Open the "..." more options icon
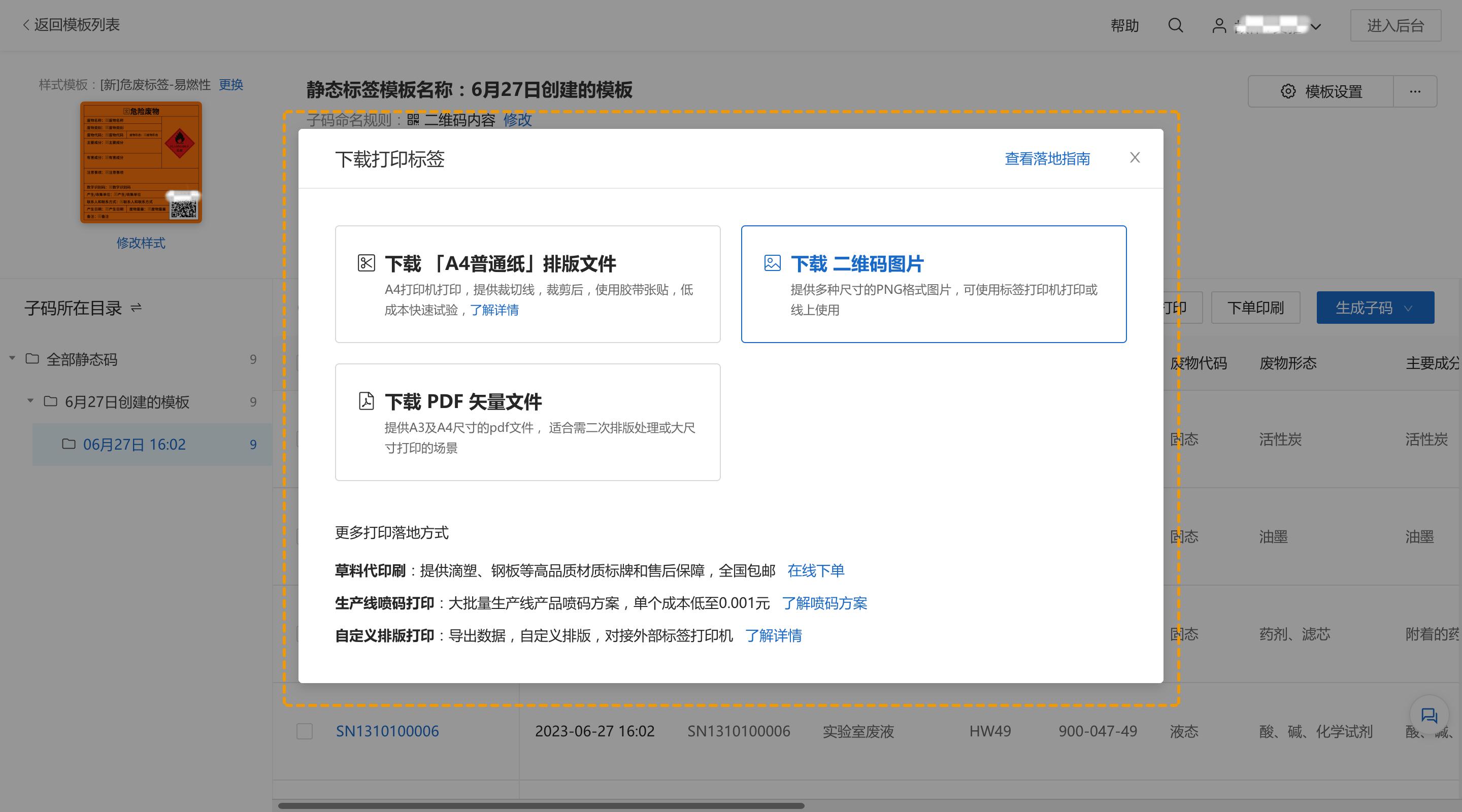Screen dimensions: 1462x812 coord(1415,91)
